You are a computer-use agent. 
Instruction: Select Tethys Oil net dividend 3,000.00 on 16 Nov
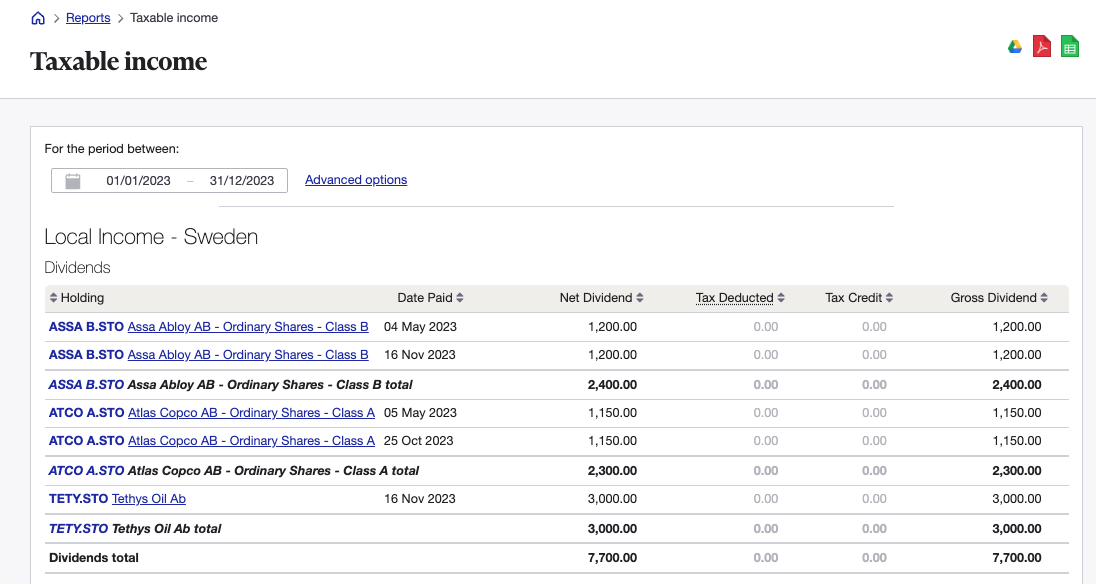(x=612, y=499)
